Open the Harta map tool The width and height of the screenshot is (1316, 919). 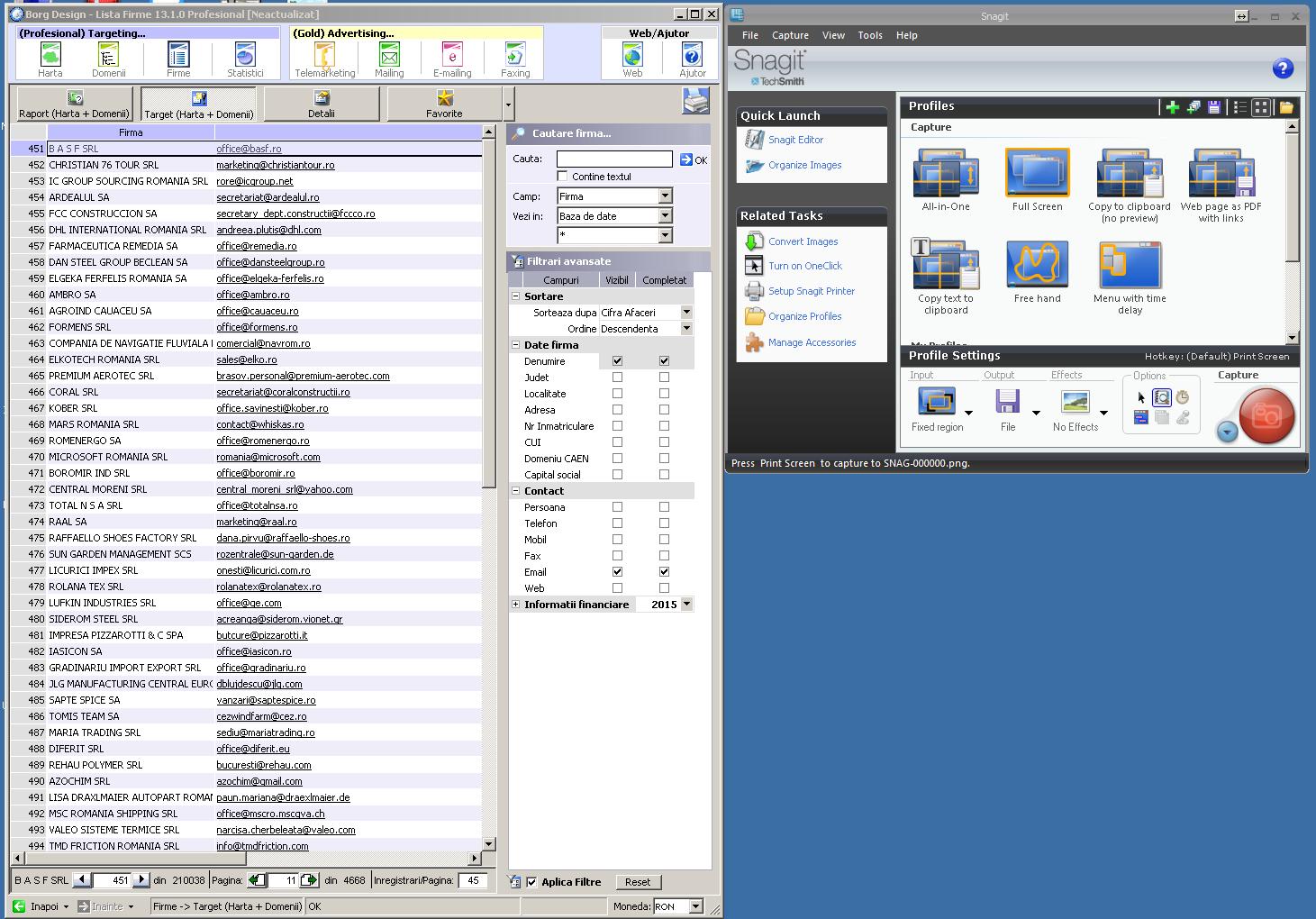pos(50,59)
